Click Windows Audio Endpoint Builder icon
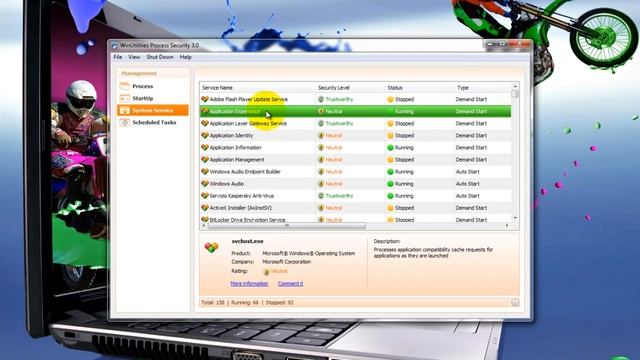The width and height of the screenshot is (640, 360). pyautogui.click(x=205, y=171)
